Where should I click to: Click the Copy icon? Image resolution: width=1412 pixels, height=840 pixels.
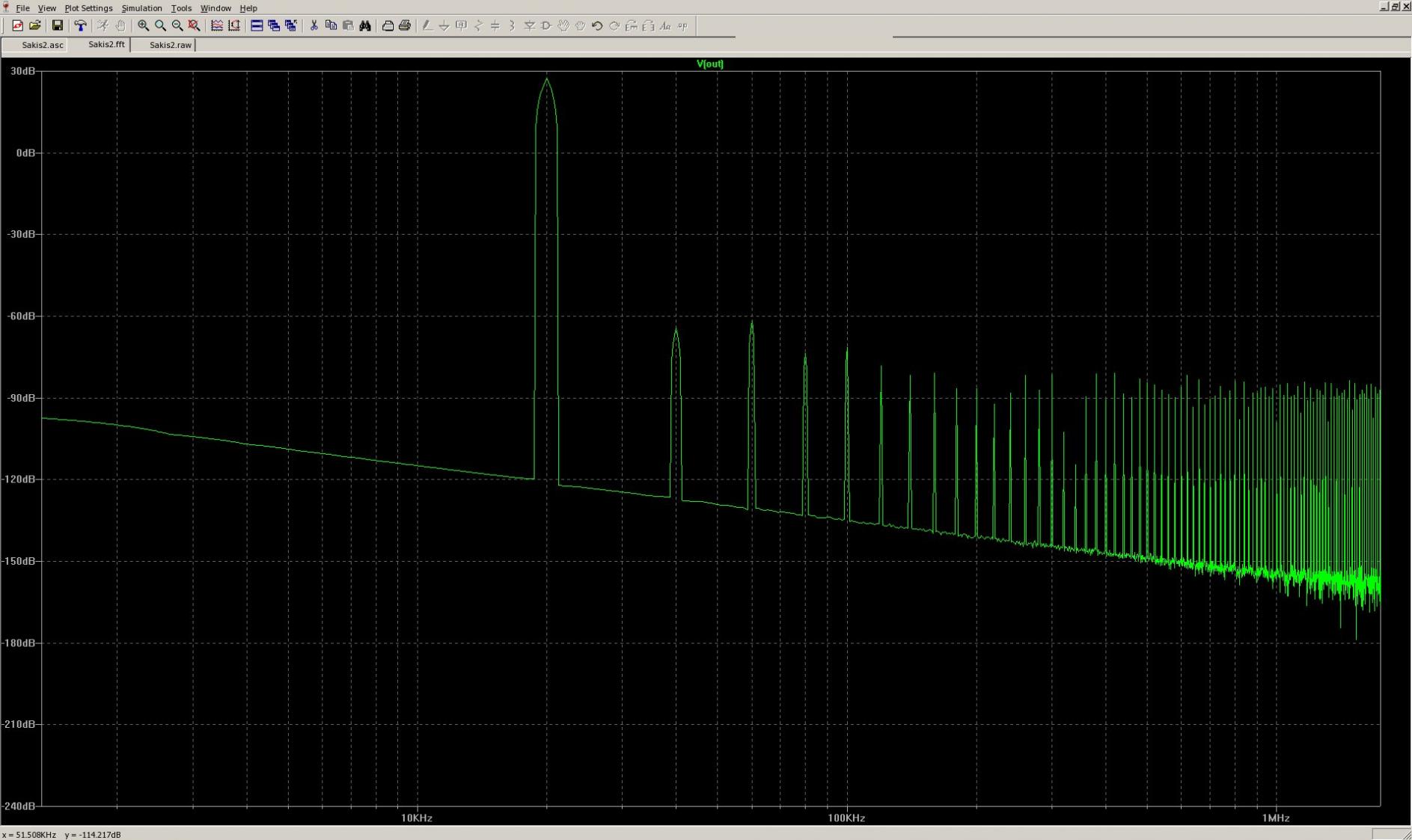tap(331, 26)
